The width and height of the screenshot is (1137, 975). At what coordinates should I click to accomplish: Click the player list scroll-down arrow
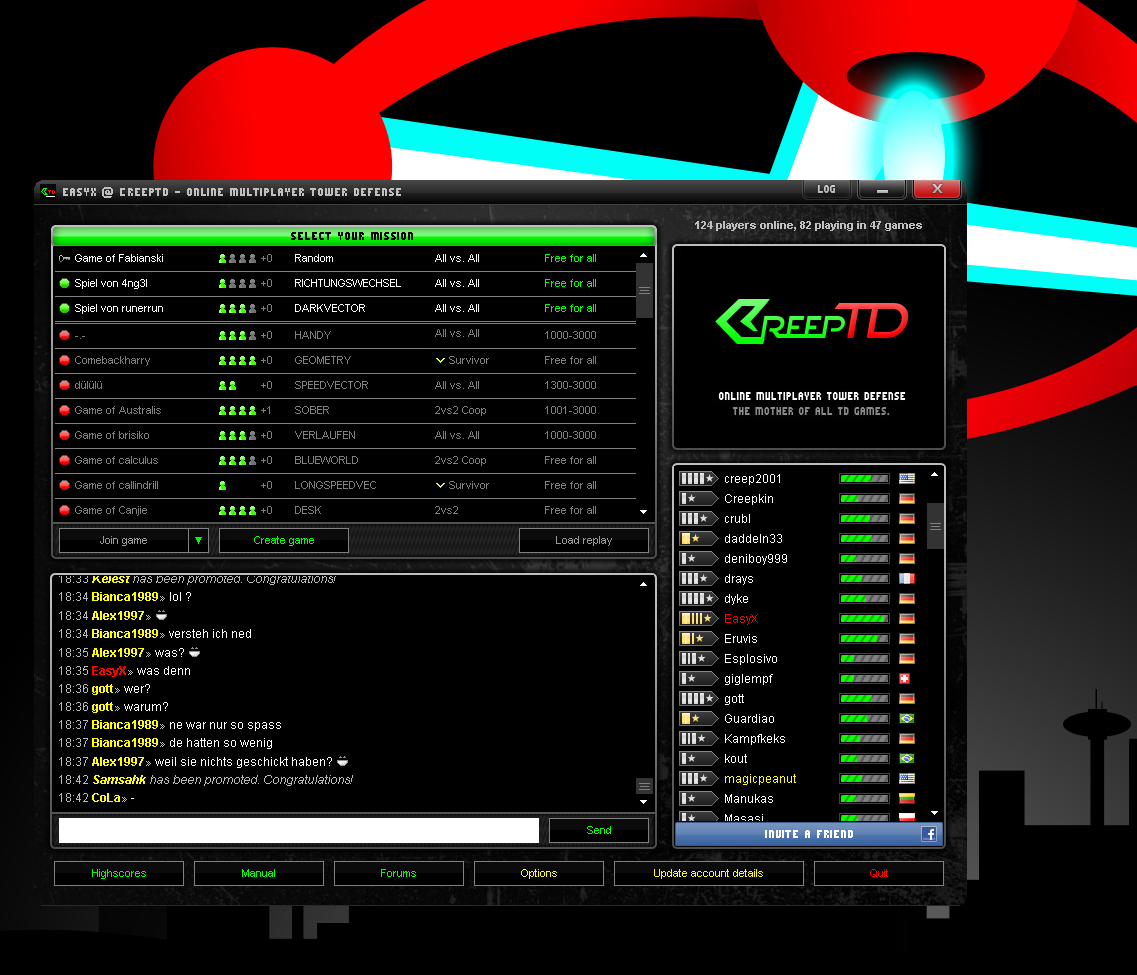[x=935, y=813]
